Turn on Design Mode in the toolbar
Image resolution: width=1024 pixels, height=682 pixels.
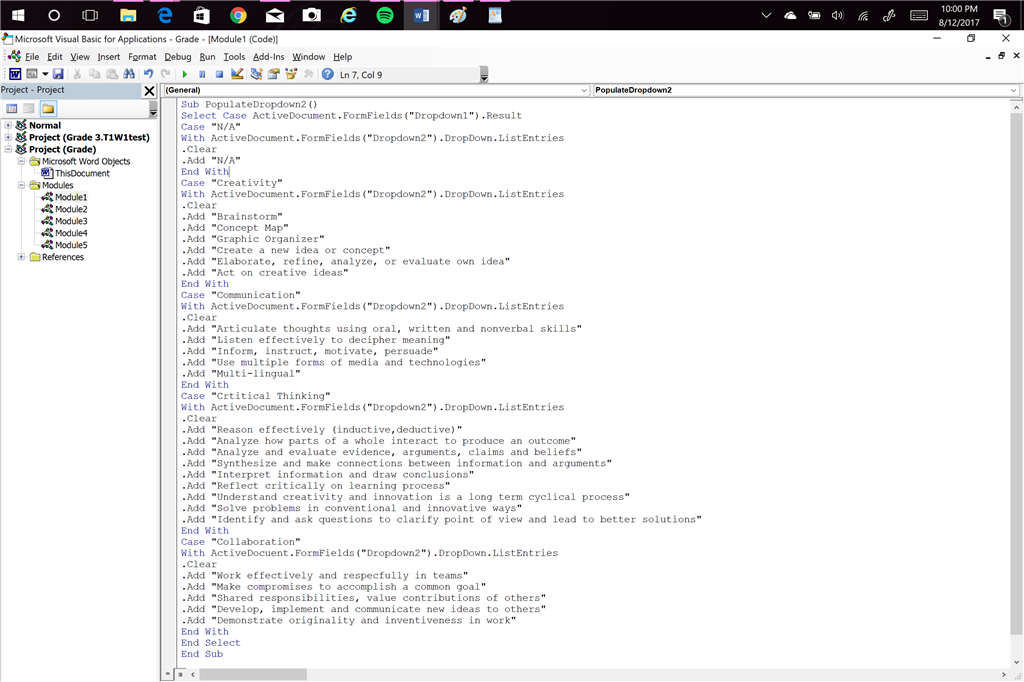tap(237, 74)
